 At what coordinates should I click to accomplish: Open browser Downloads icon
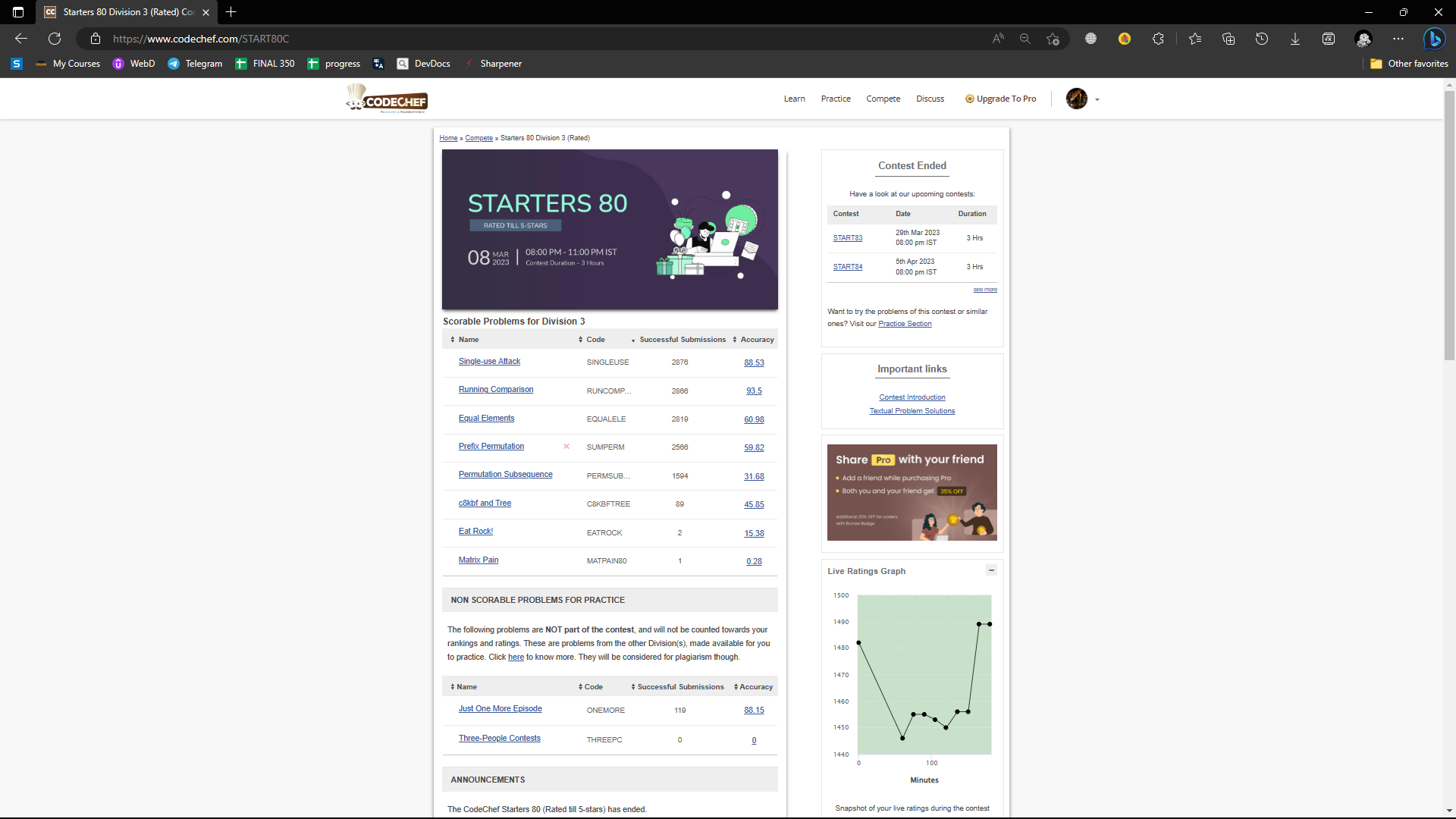1295,39
